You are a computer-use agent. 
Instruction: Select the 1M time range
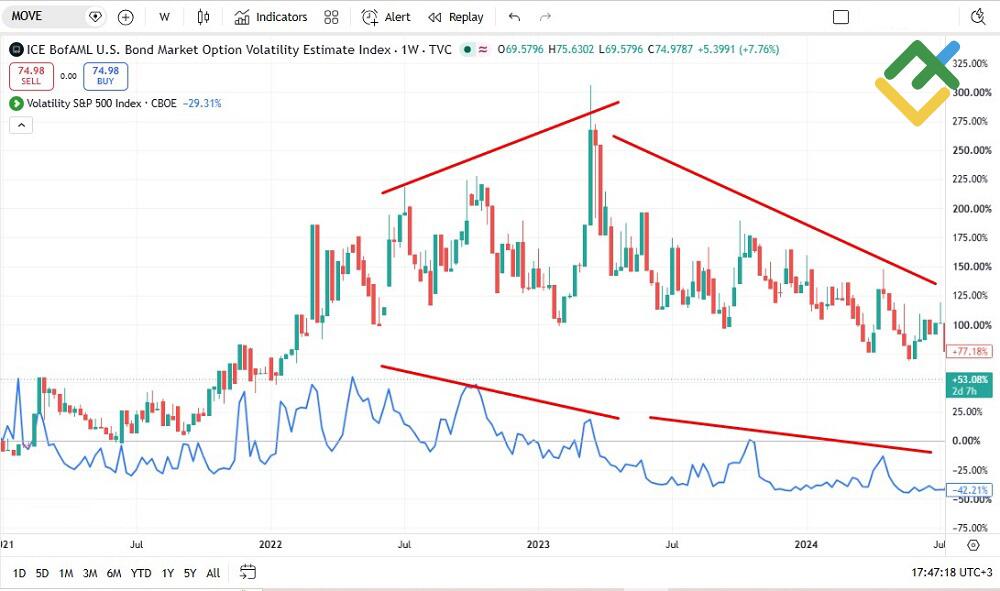click(x=66, y=573)
